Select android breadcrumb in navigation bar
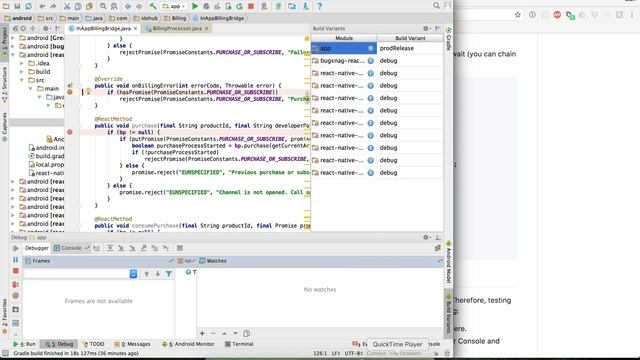 (18, 18)
